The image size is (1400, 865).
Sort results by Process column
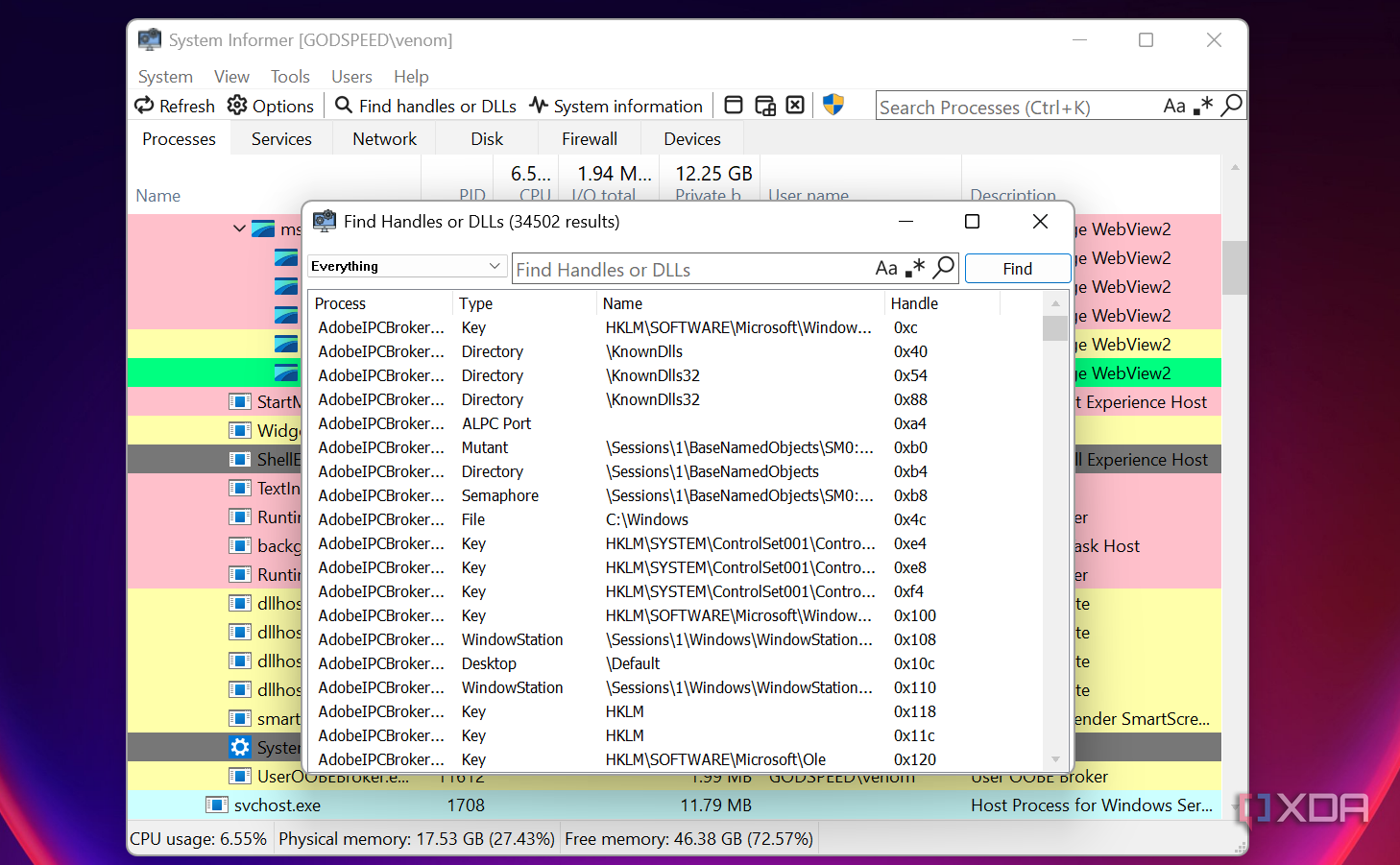coord(380,303)
